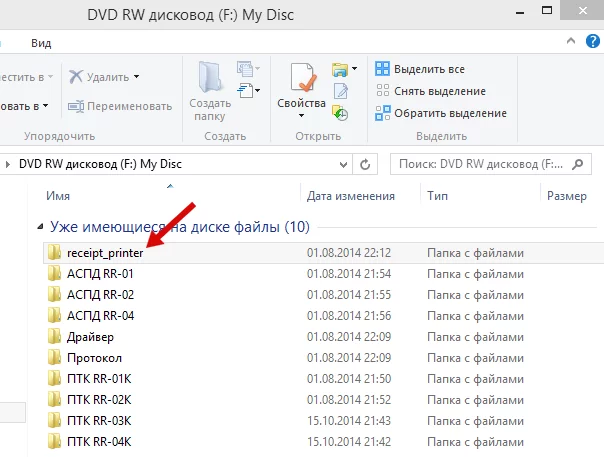Screen dimensions: 604x457
Task: Select the Протокол folder name
Action: pos(94,358)
